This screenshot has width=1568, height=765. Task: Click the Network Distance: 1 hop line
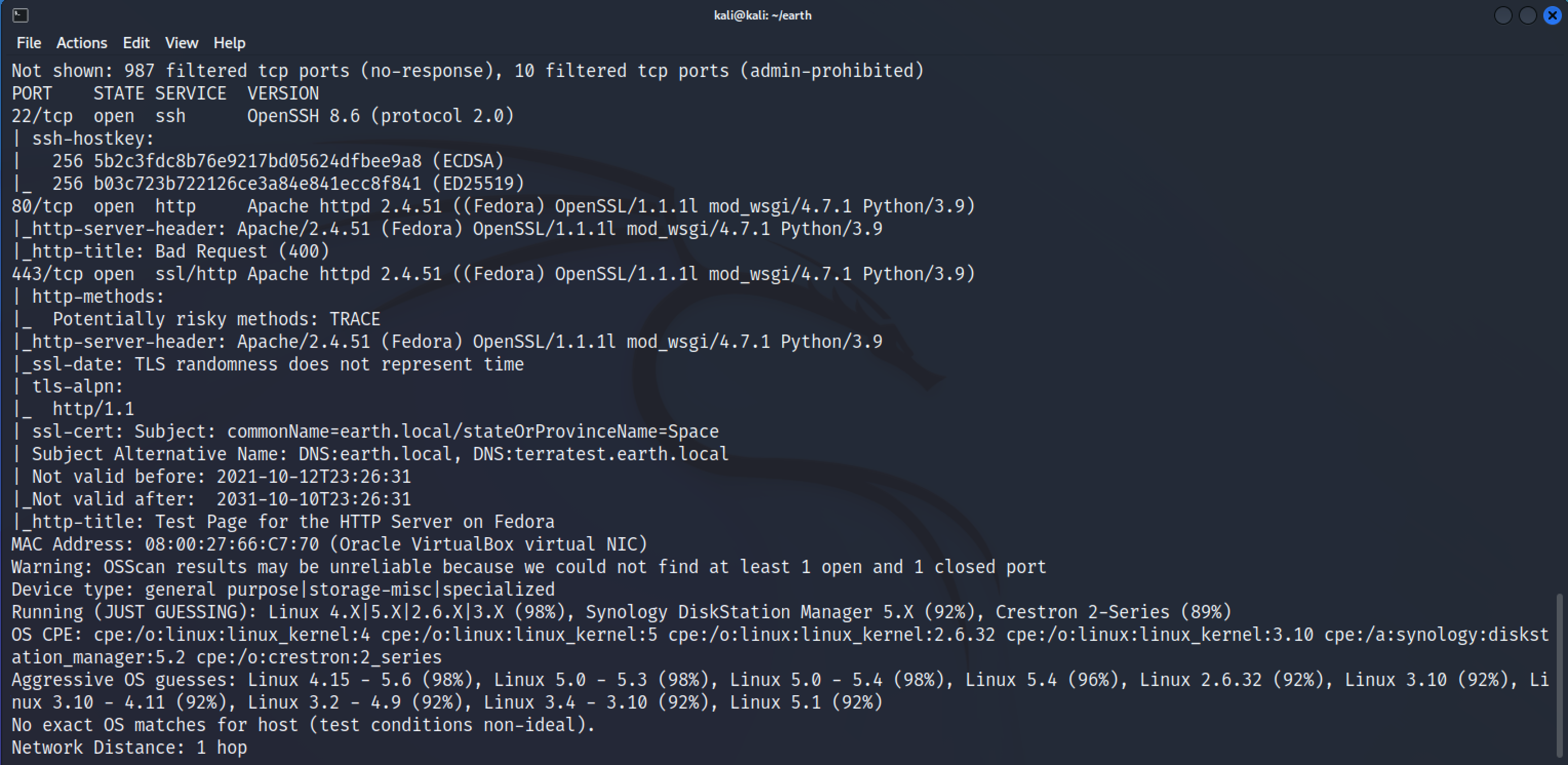(129, 748)
